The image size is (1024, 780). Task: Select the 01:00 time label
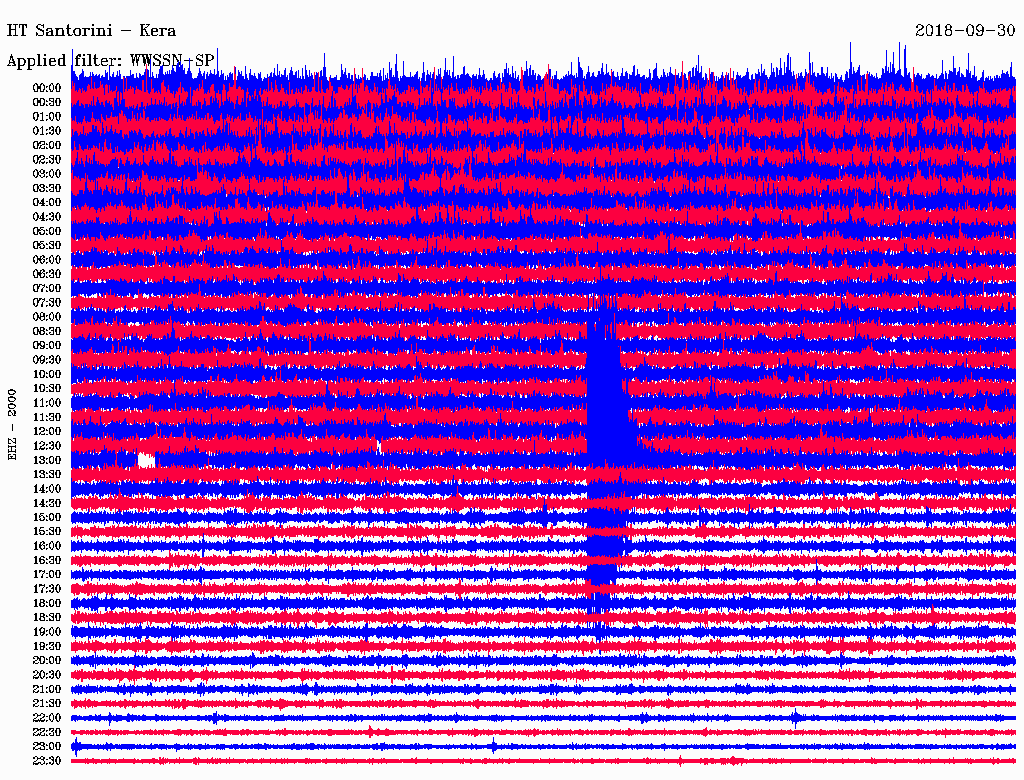47,117
